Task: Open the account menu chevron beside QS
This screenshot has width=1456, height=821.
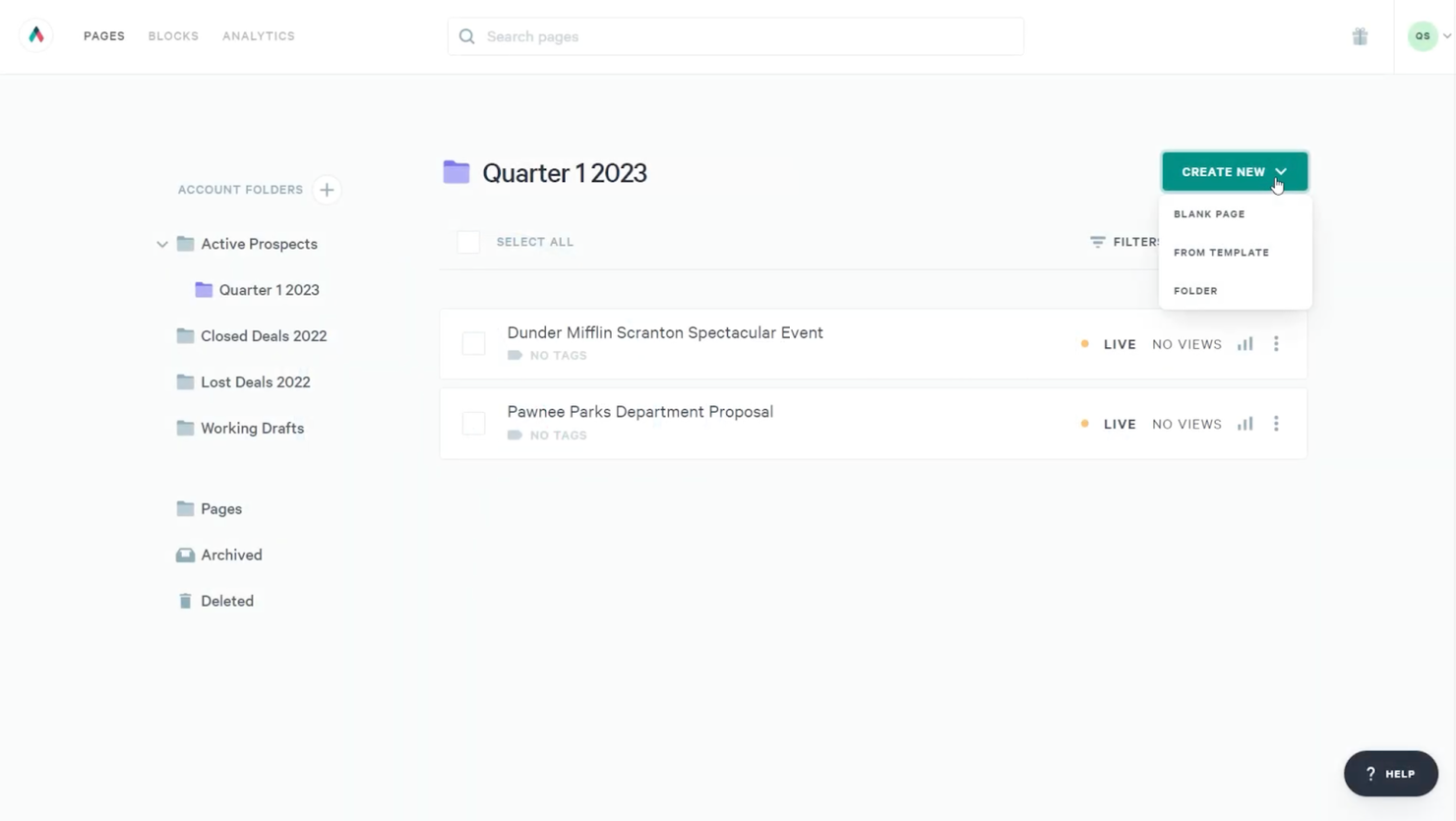Action: pyautogui.click(x=1447, y=35)
